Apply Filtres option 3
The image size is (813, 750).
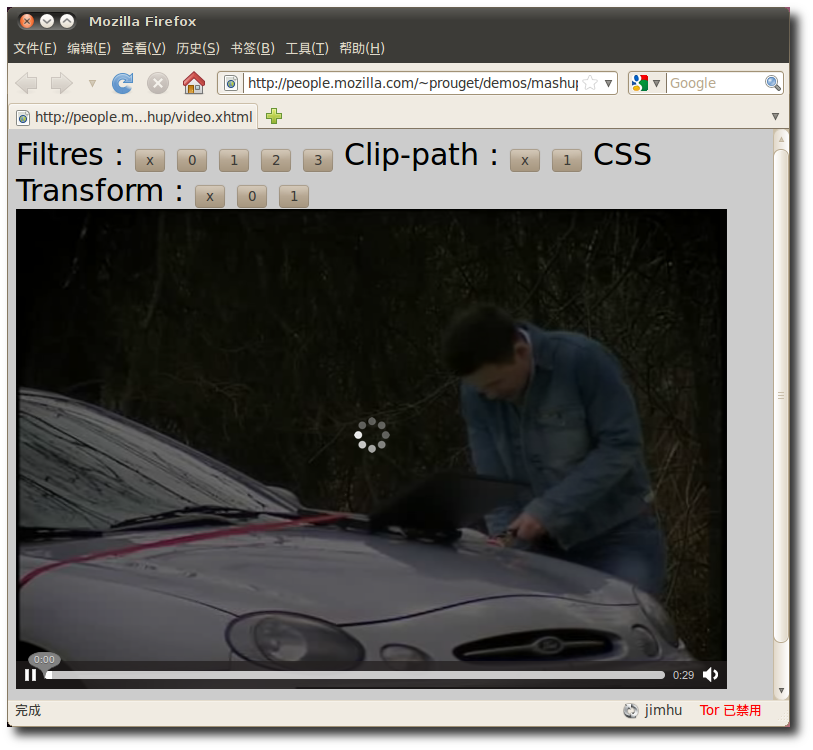(x=318, y=160)
